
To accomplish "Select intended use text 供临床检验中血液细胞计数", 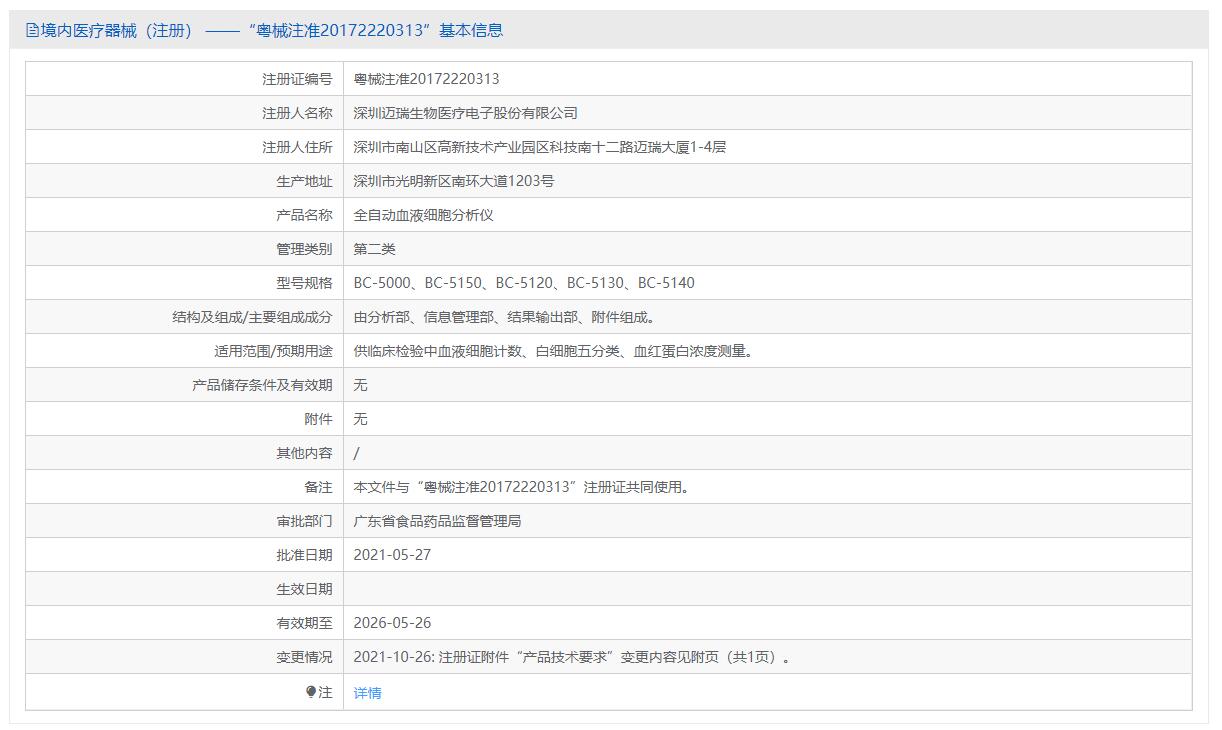I will (x=553, y=351).
